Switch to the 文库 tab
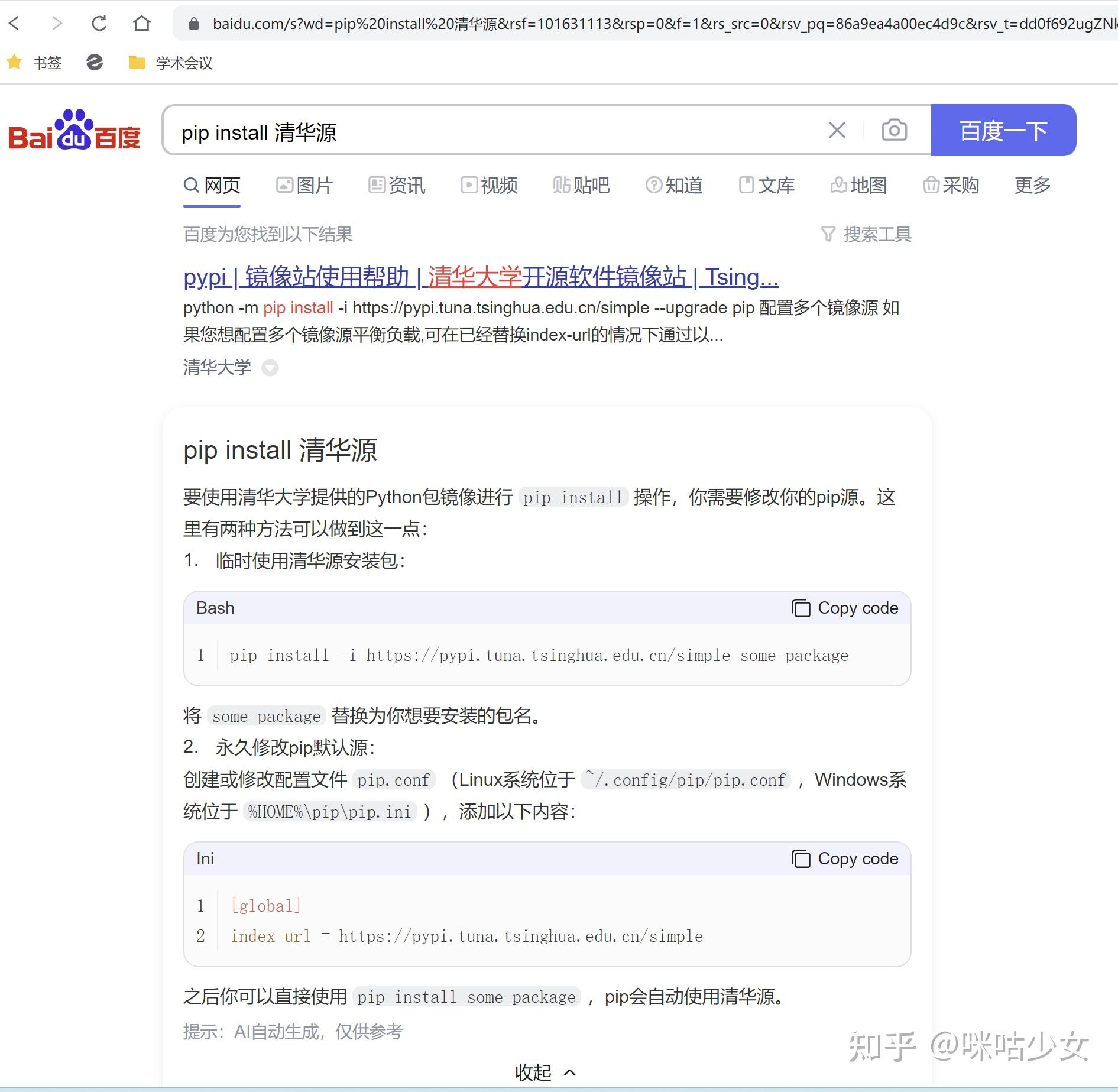Viewport: 1118px width, 1092px height. (x=766, y=186)
